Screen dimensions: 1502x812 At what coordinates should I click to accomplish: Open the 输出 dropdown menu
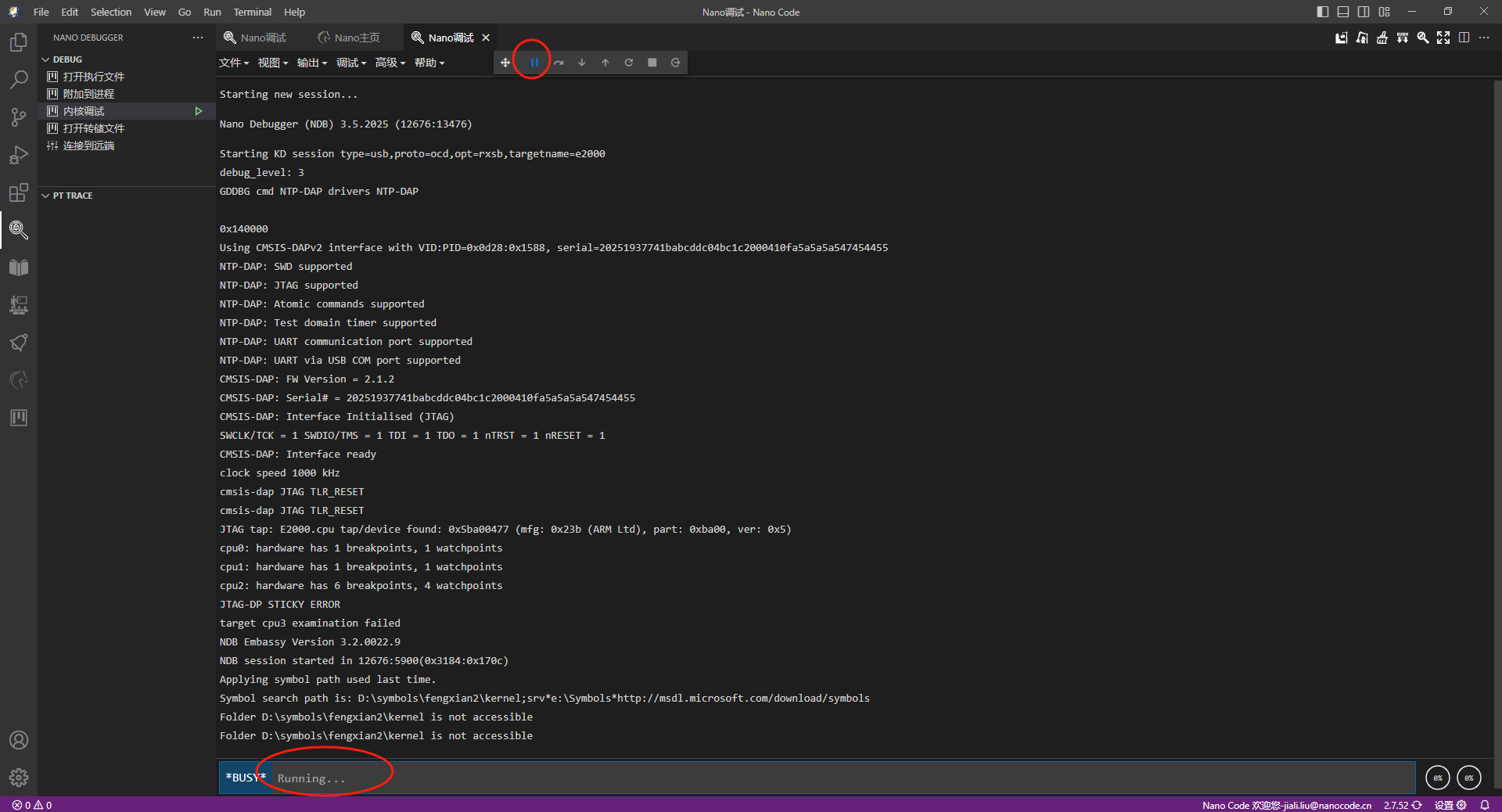tap(312, 63)
